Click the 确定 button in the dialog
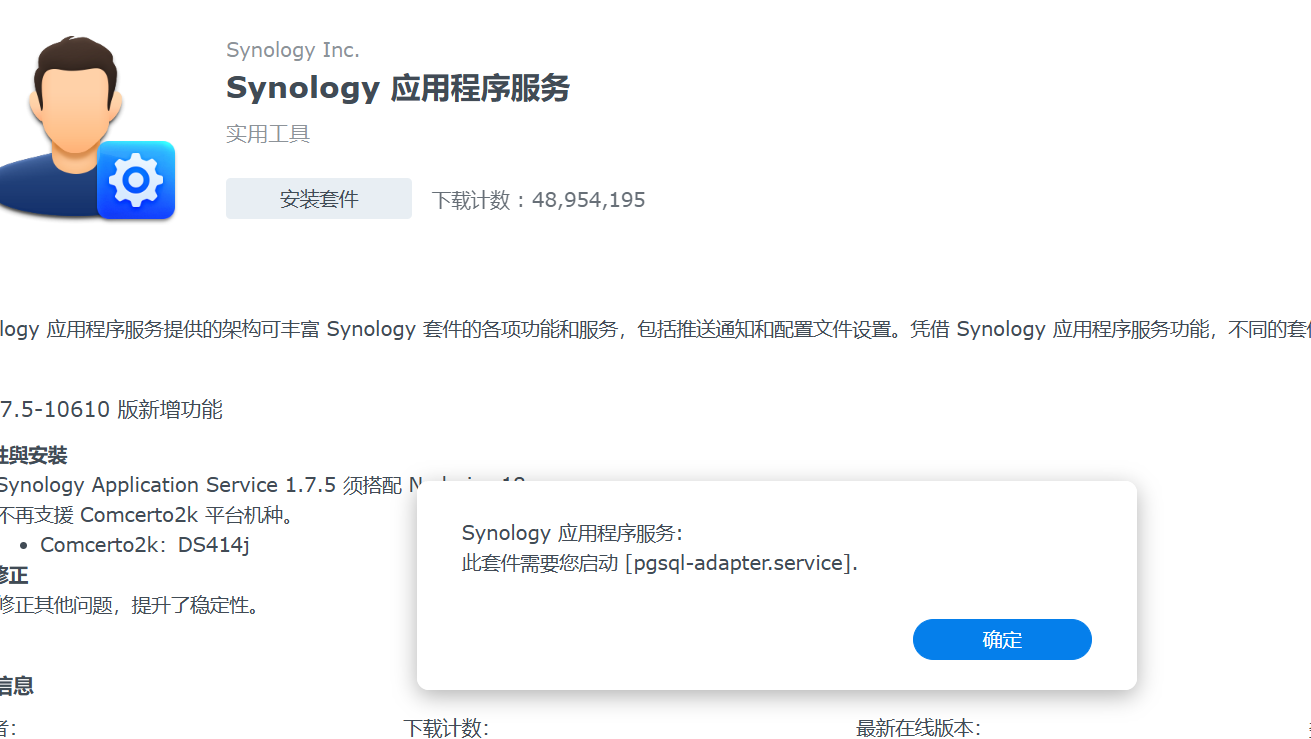The width and height of the screenshot is (1311, 739). click(1002, 639)
